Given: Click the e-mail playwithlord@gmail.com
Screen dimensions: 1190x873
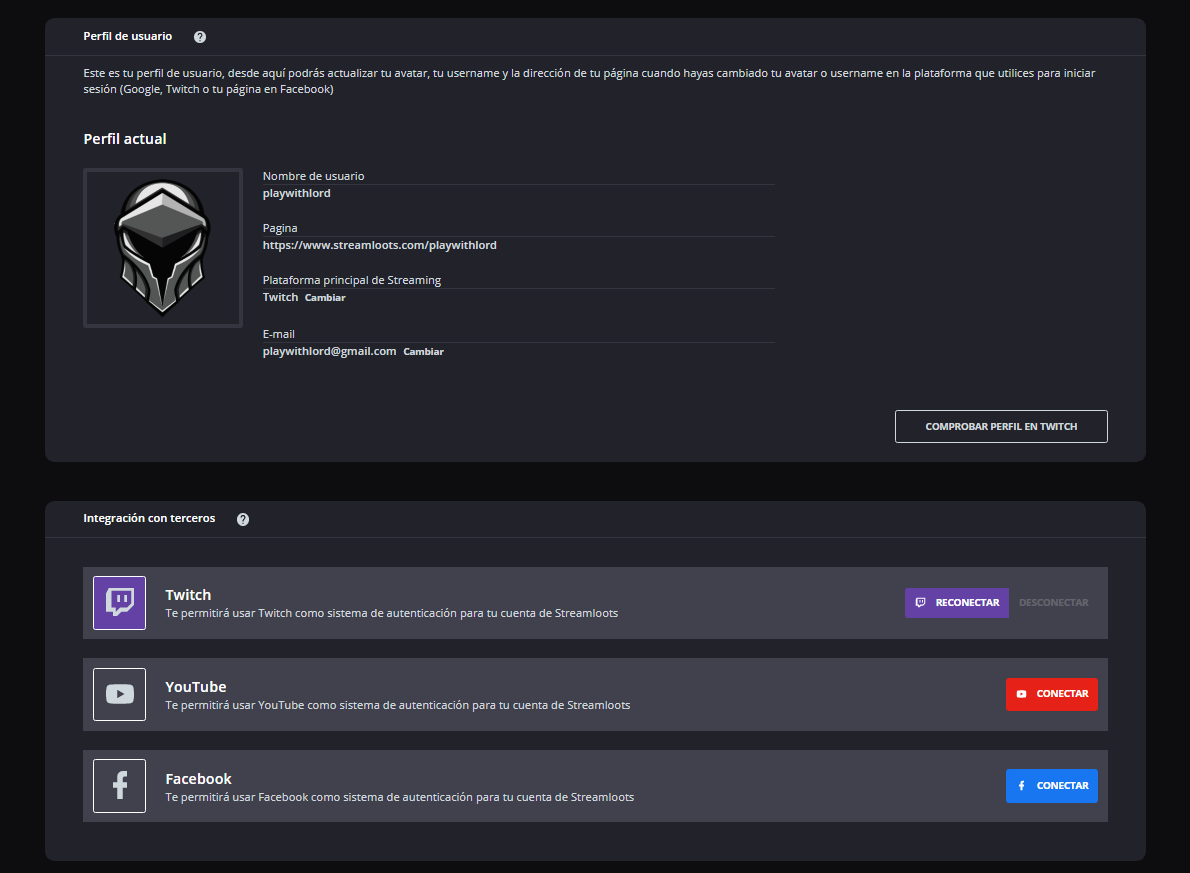Looking at the screenshot, I should pos(329,351).
